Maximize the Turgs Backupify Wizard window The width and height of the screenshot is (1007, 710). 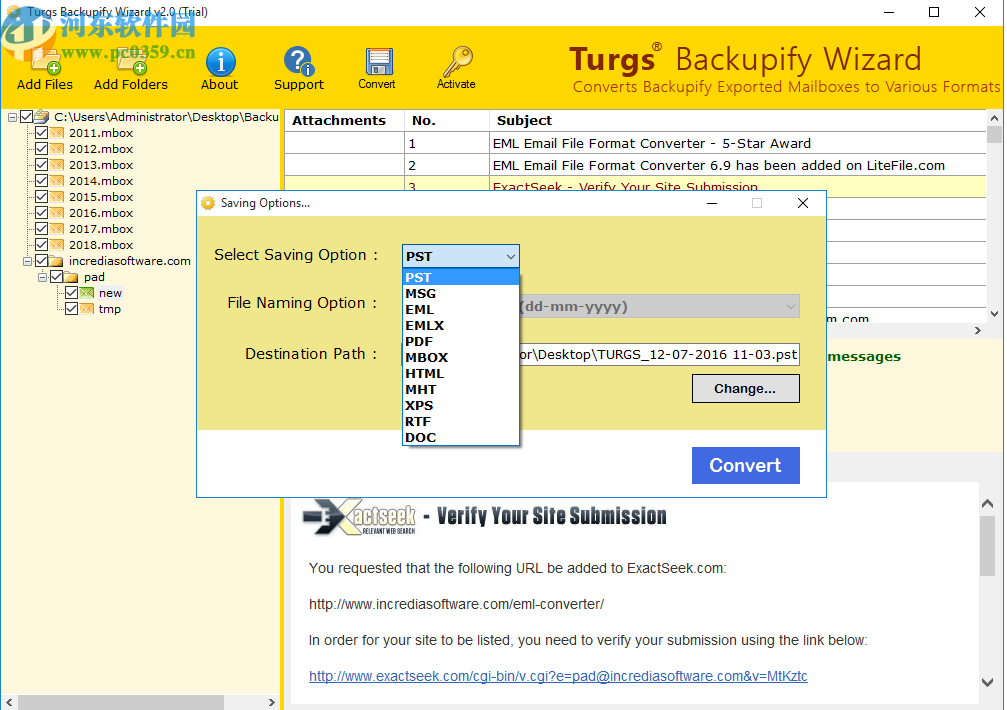click(x=934, y=12)
